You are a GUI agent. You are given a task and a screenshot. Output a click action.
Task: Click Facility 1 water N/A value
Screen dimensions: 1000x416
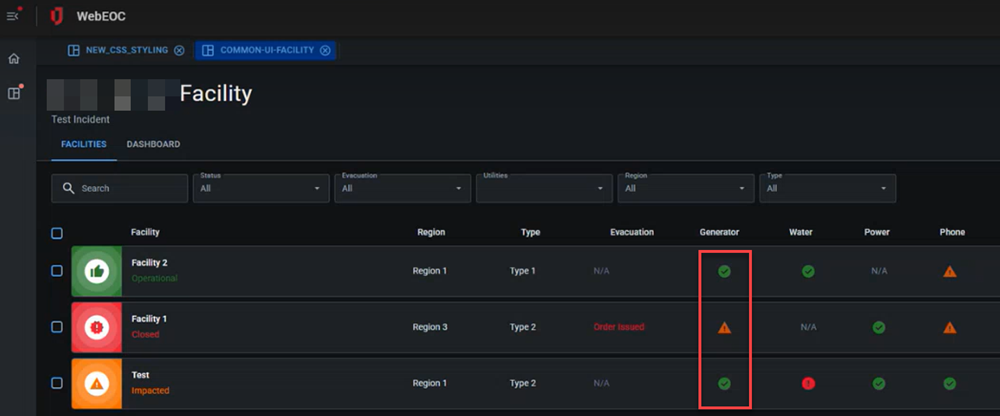(x=809, y=327)
